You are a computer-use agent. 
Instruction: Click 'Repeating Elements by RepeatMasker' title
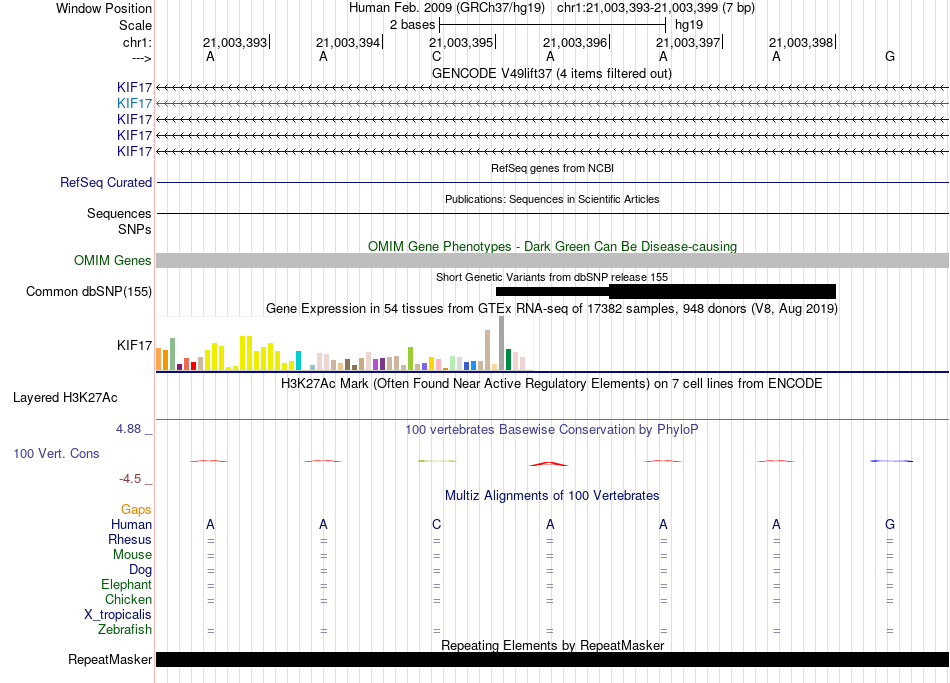click(x=552, y=645)
